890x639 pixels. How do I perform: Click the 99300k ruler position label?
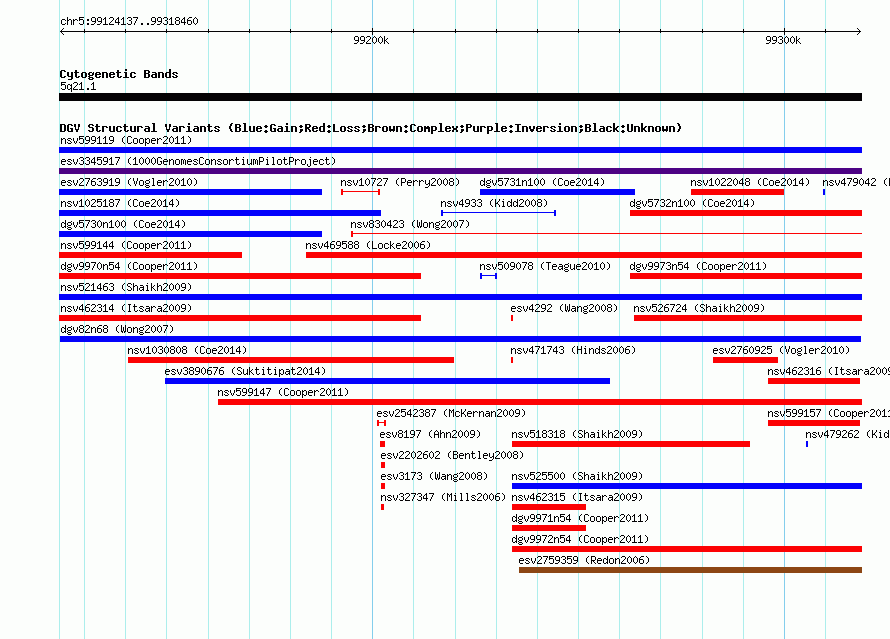click(783, 40)
